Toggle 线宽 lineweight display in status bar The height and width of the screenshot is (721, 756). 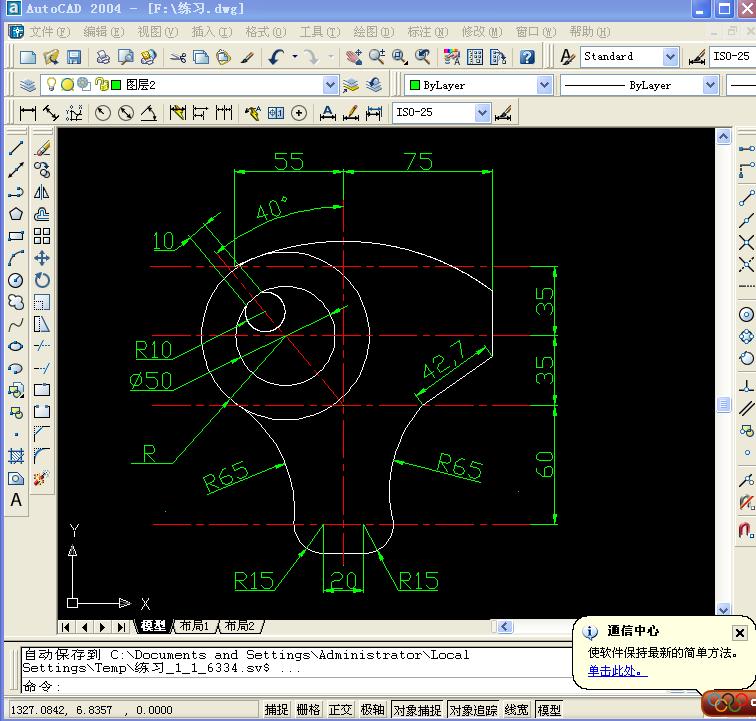(516, 709)
